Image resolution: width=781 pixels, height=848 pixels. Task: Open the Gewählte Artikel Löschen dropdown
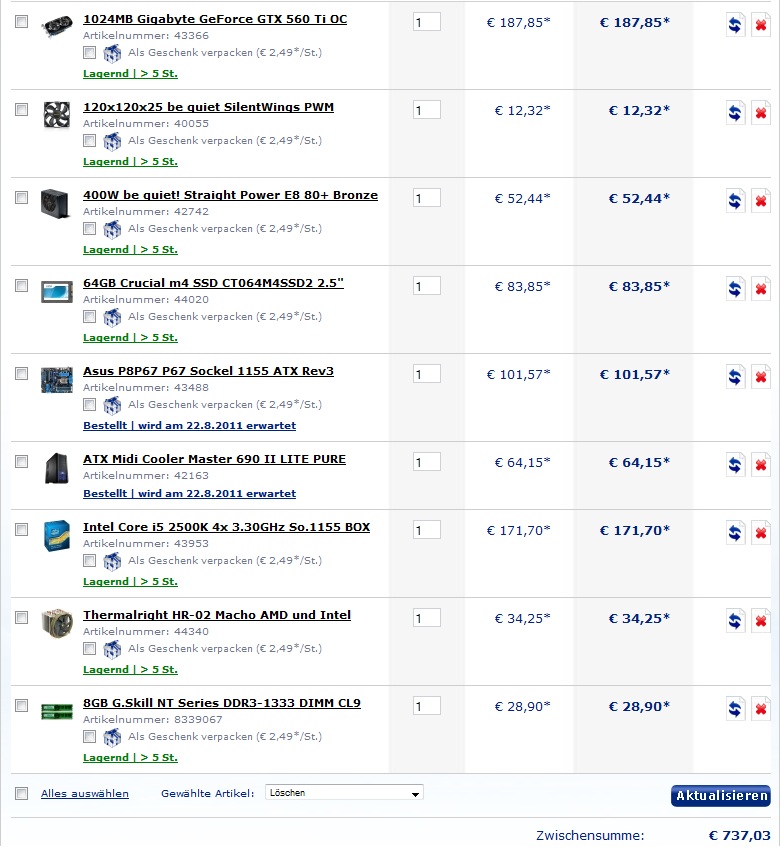pos(344,793)
